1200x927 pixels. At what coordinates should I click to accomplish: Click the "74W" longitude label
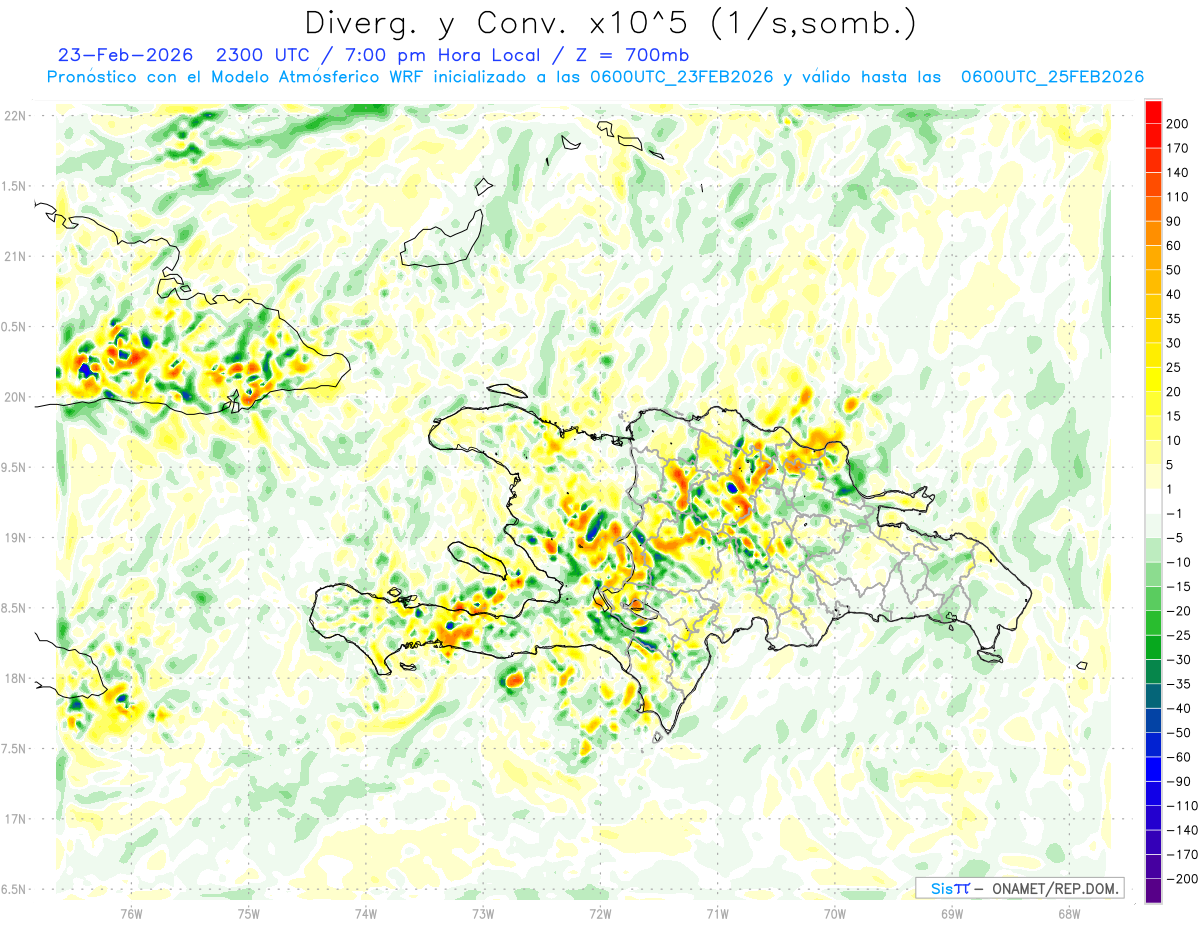point(366,913)
